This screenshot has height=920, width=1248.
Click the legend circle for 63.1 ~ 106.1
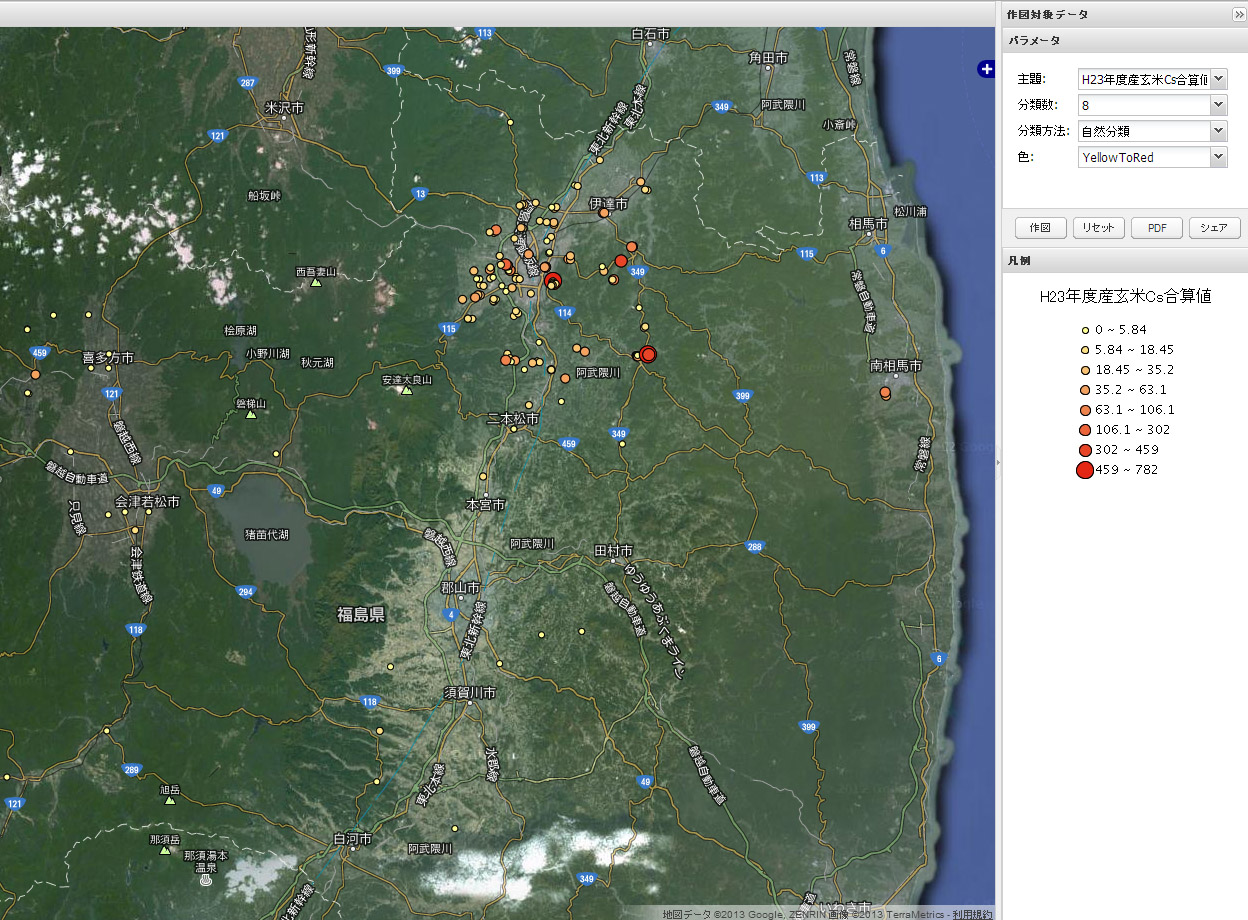1085,410
